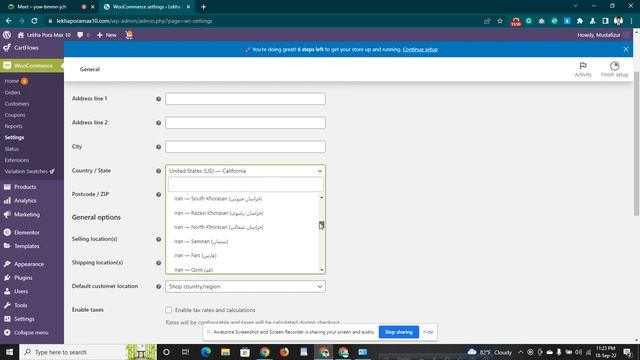Focus the Address line 1 field

point(245,99)
